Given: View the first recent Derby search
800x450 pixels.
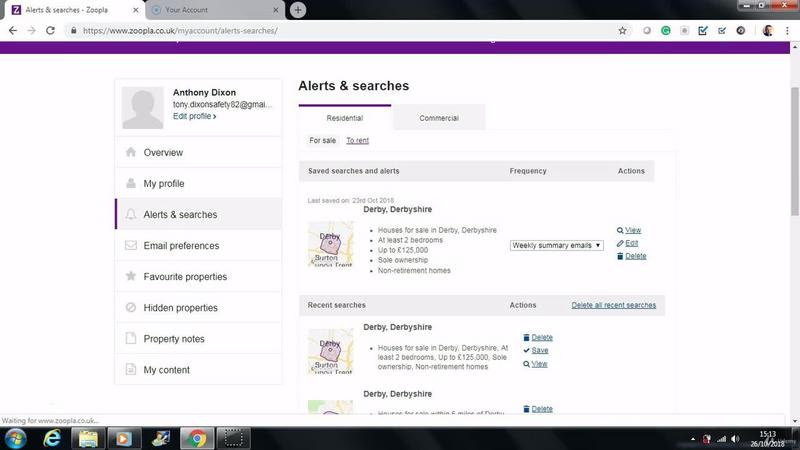Looking at the screenshot, I should 539,364.
